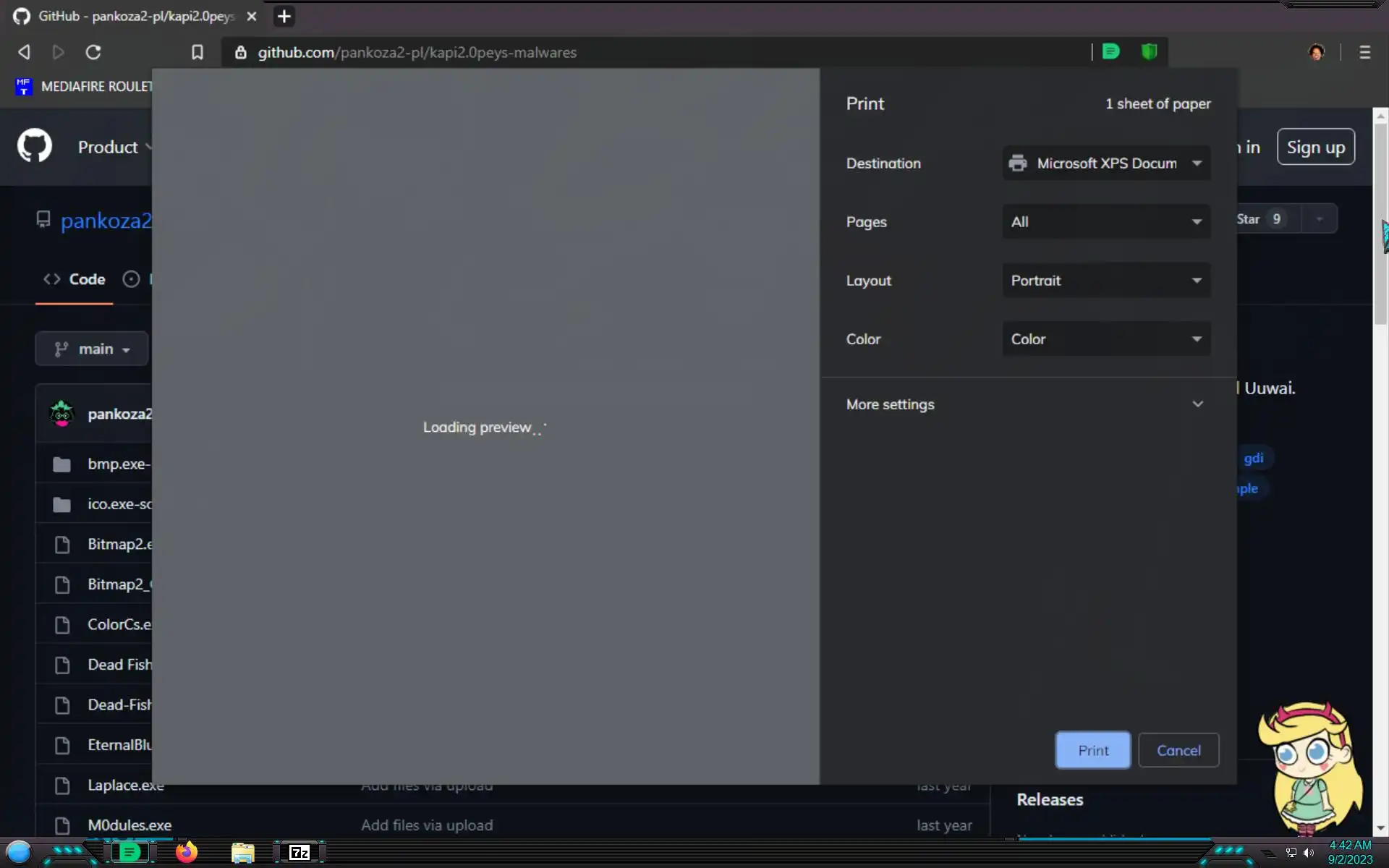1389x868 pixels.
Task: Click the back navigation arrow
Action: [24, 52]
